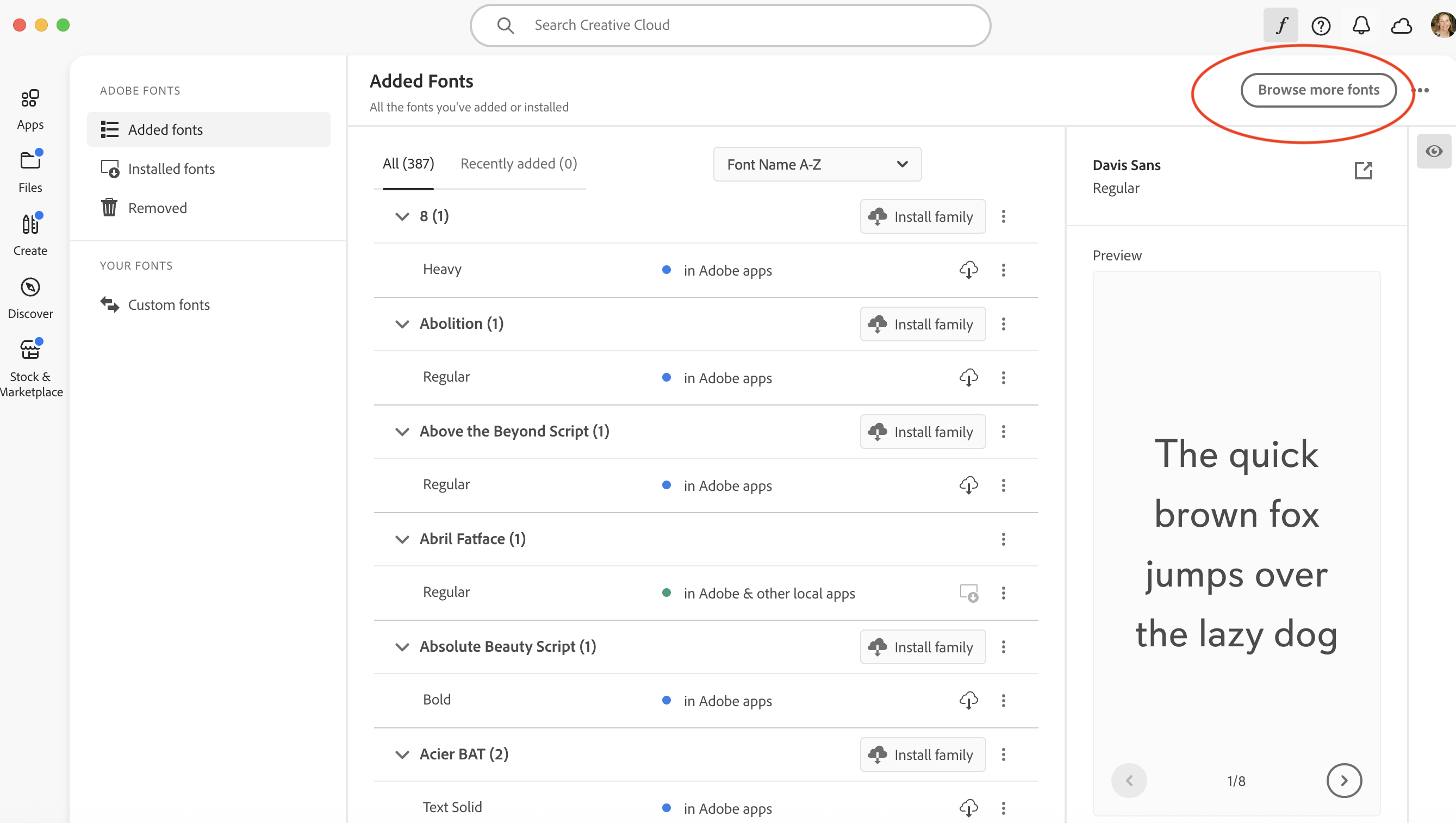
Task: Open more options for Above the Beyond Script family
Action: click(x=1003, y=432)
